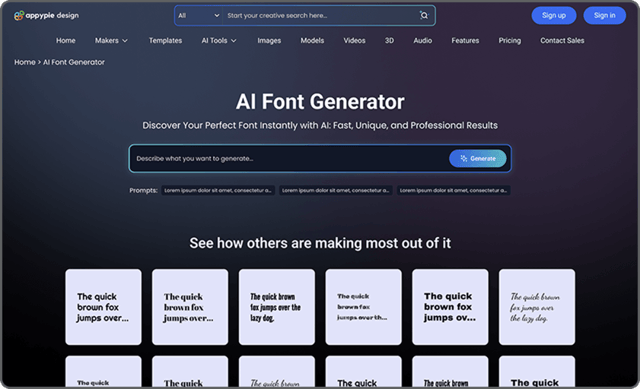The height and width of the screenshot is (389, 640).
Task: Select the middle Lorem ipsum prompt chip
Action: pyautogui.click(x=336, y=190)
